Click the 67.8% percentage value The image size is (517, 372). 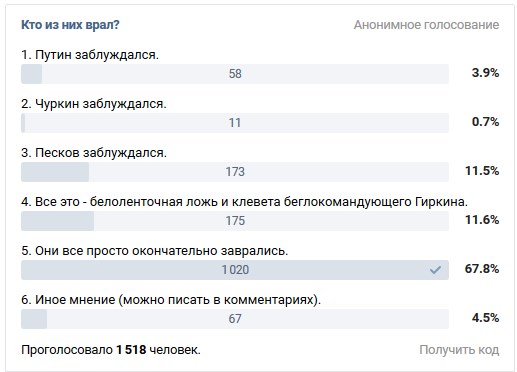coord(482,269)
